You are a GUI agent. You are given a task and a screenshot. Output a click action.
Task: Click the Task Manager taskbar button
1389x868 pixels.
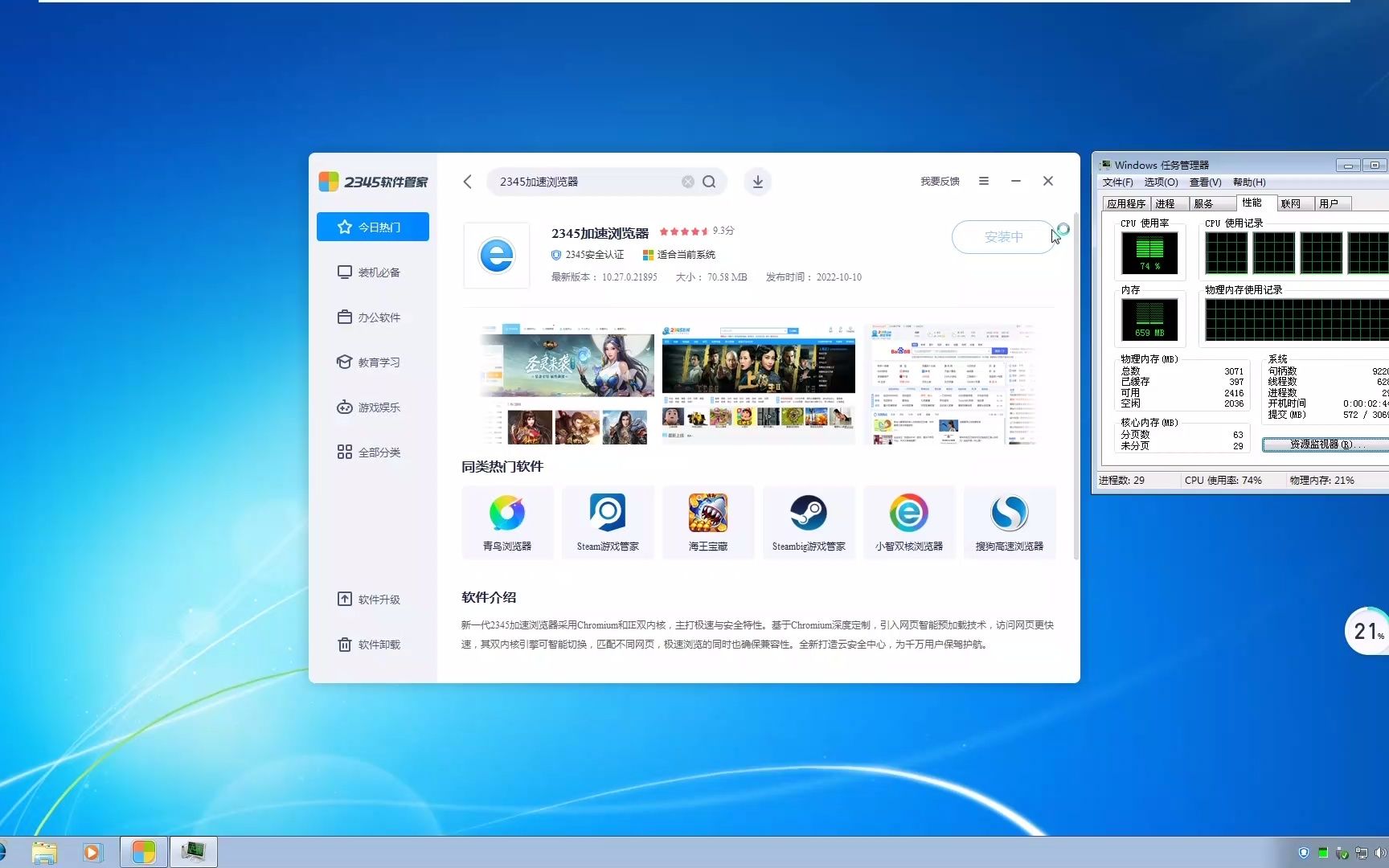click(194, 852)
